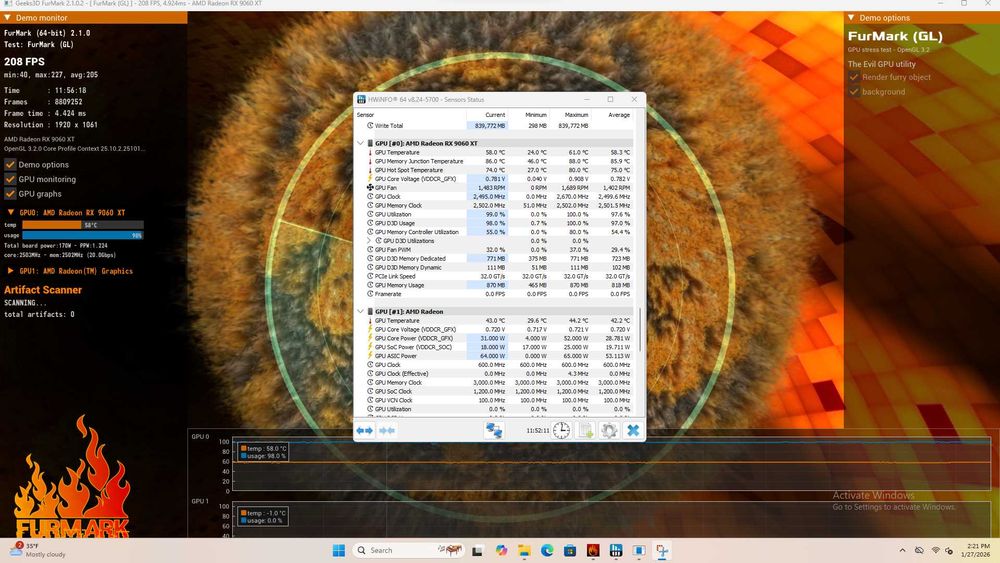Select the GPU ASIC Power row

click(495, 356)
